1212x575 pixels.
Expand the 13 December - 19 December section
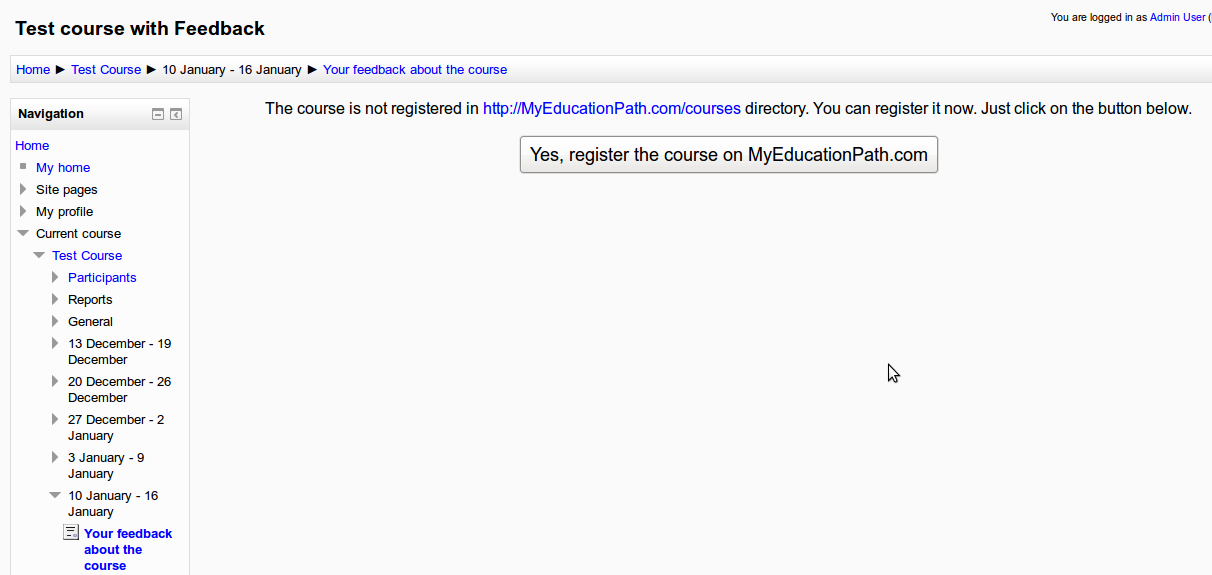(x=56, y=343)
